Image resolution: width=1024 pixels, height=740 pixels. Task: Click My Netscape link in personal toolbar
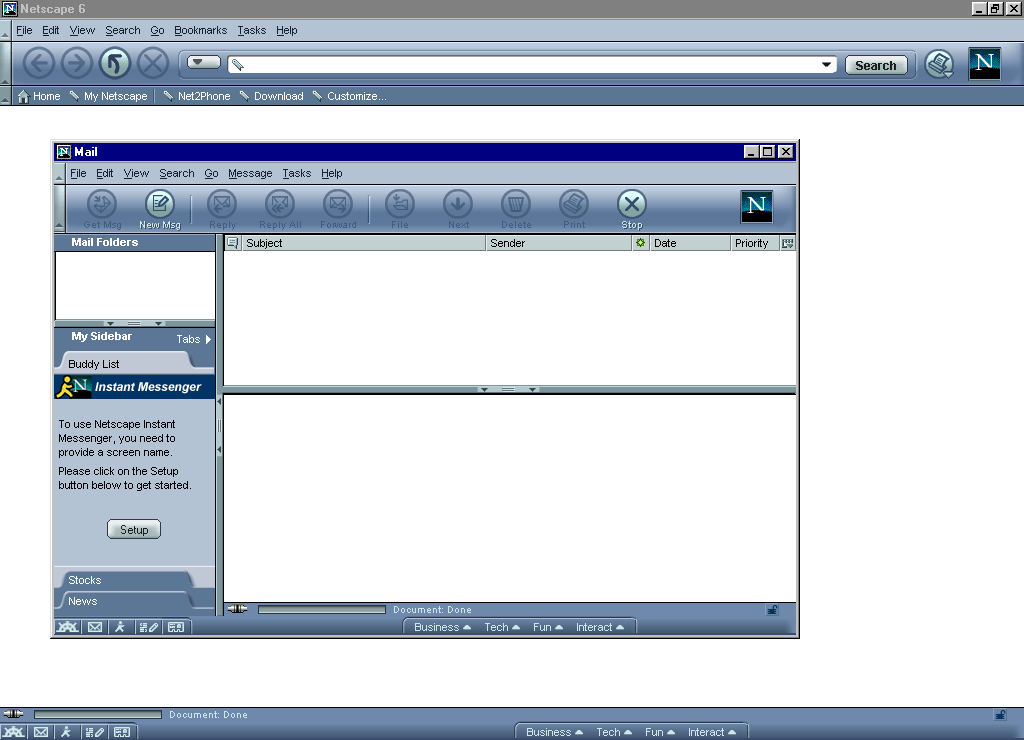click(109, 96)
